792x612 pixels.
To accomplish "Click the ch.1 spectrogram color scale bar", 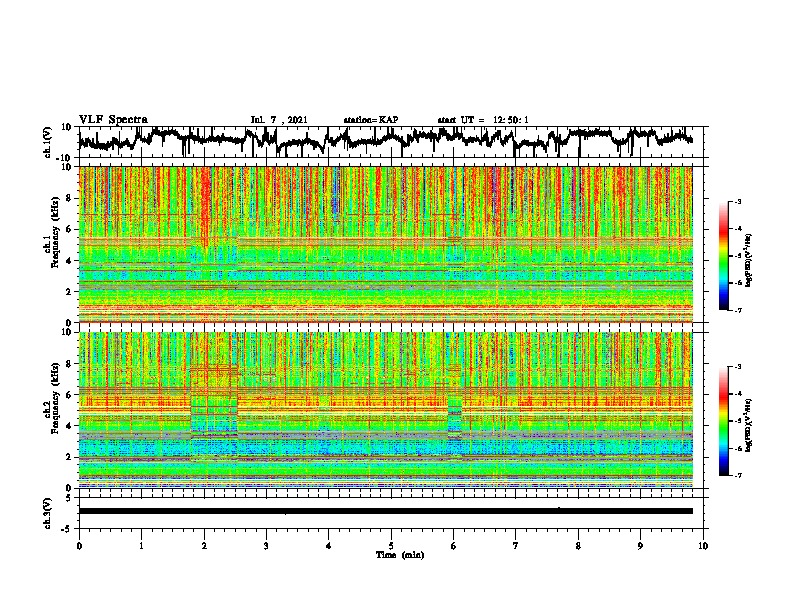I will 723,256.
